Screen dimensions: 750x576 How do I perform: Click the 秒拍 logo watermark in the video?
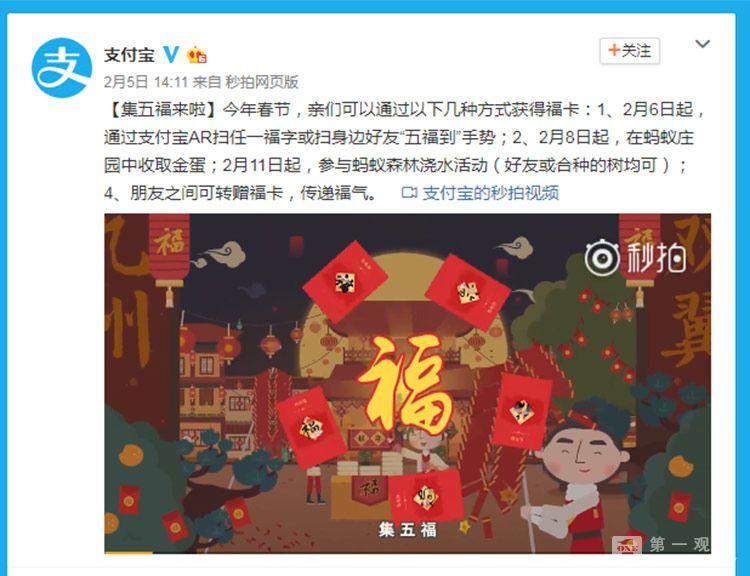(636, 257)
